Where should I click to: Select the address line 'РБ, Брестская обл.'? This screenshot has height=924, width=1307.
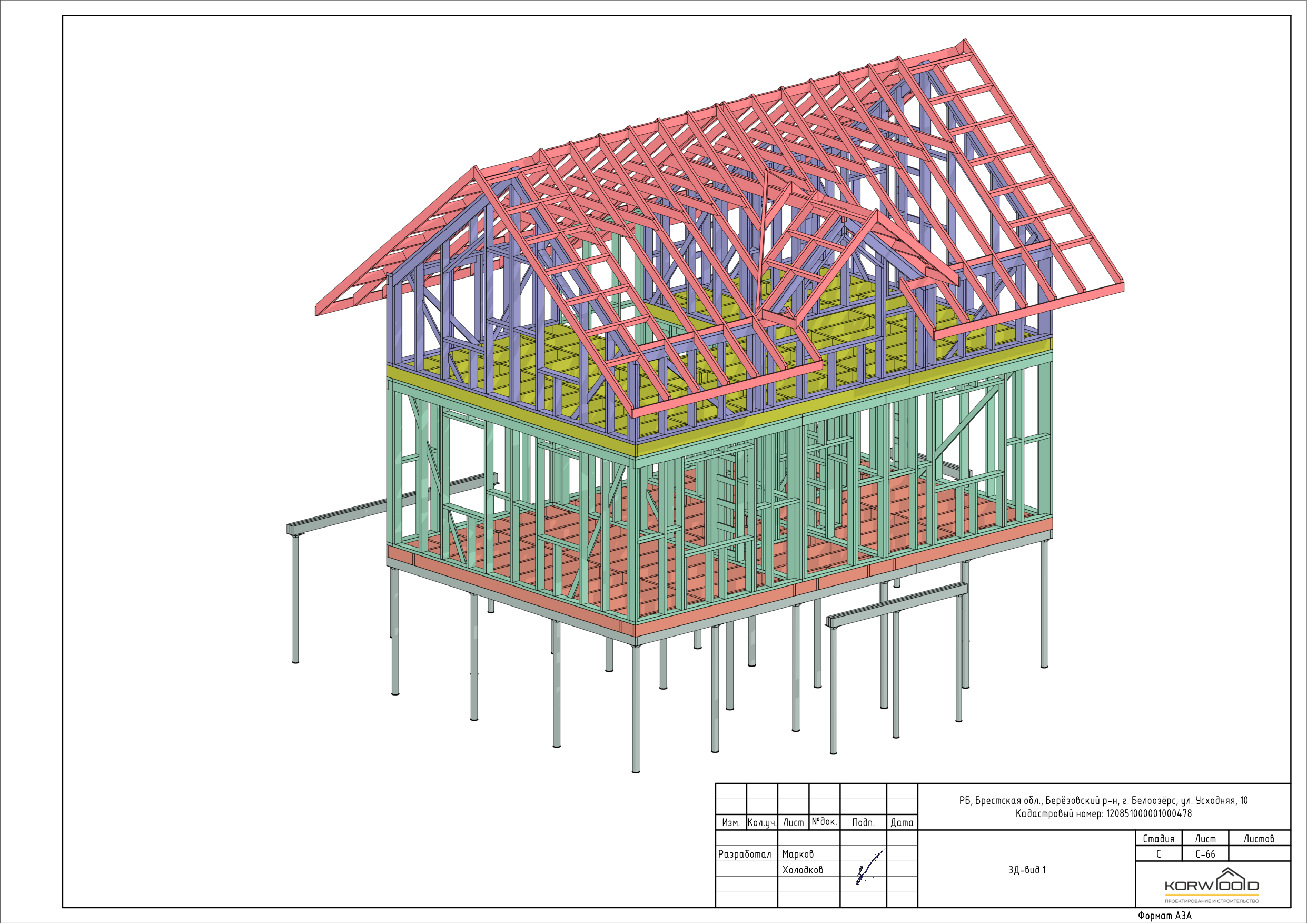(1103, 800)
